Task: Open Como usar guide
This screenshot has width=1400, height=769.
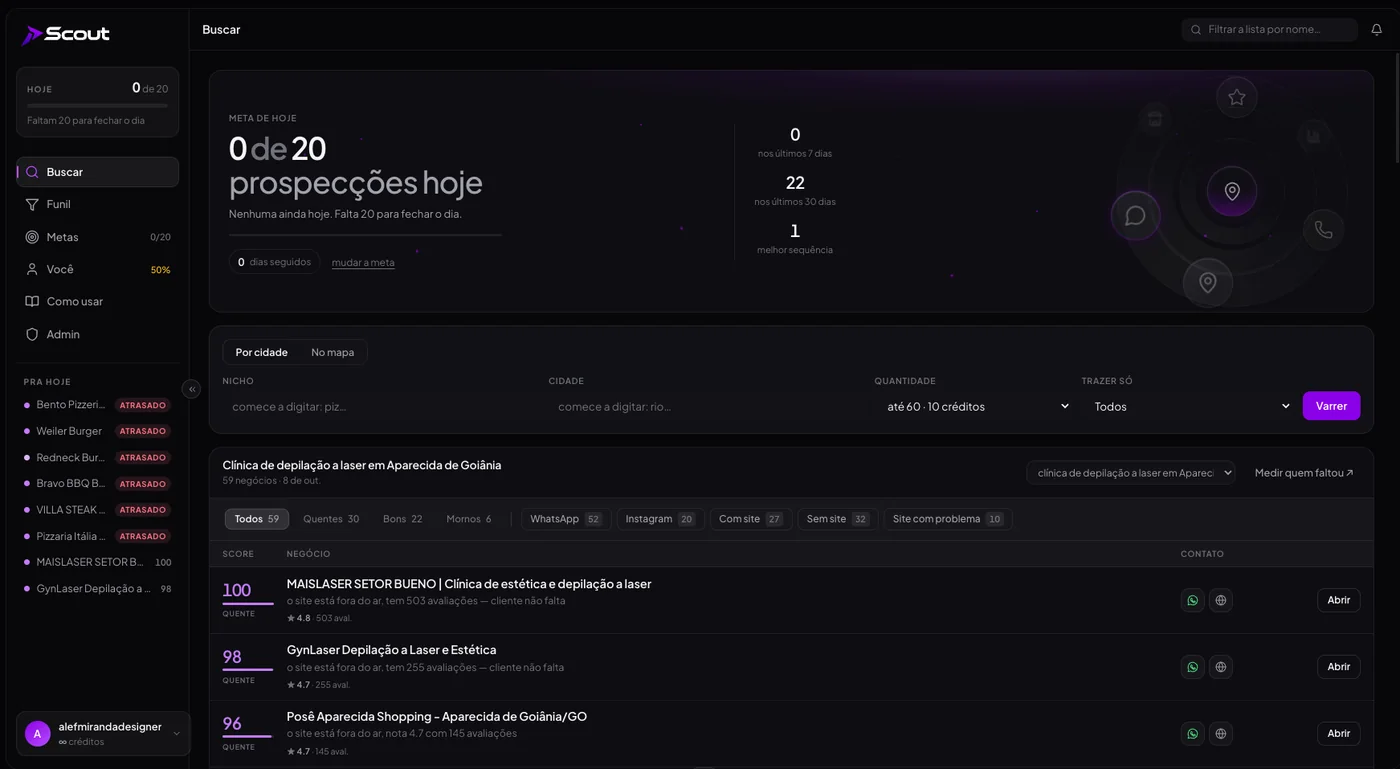Action: 98,301
